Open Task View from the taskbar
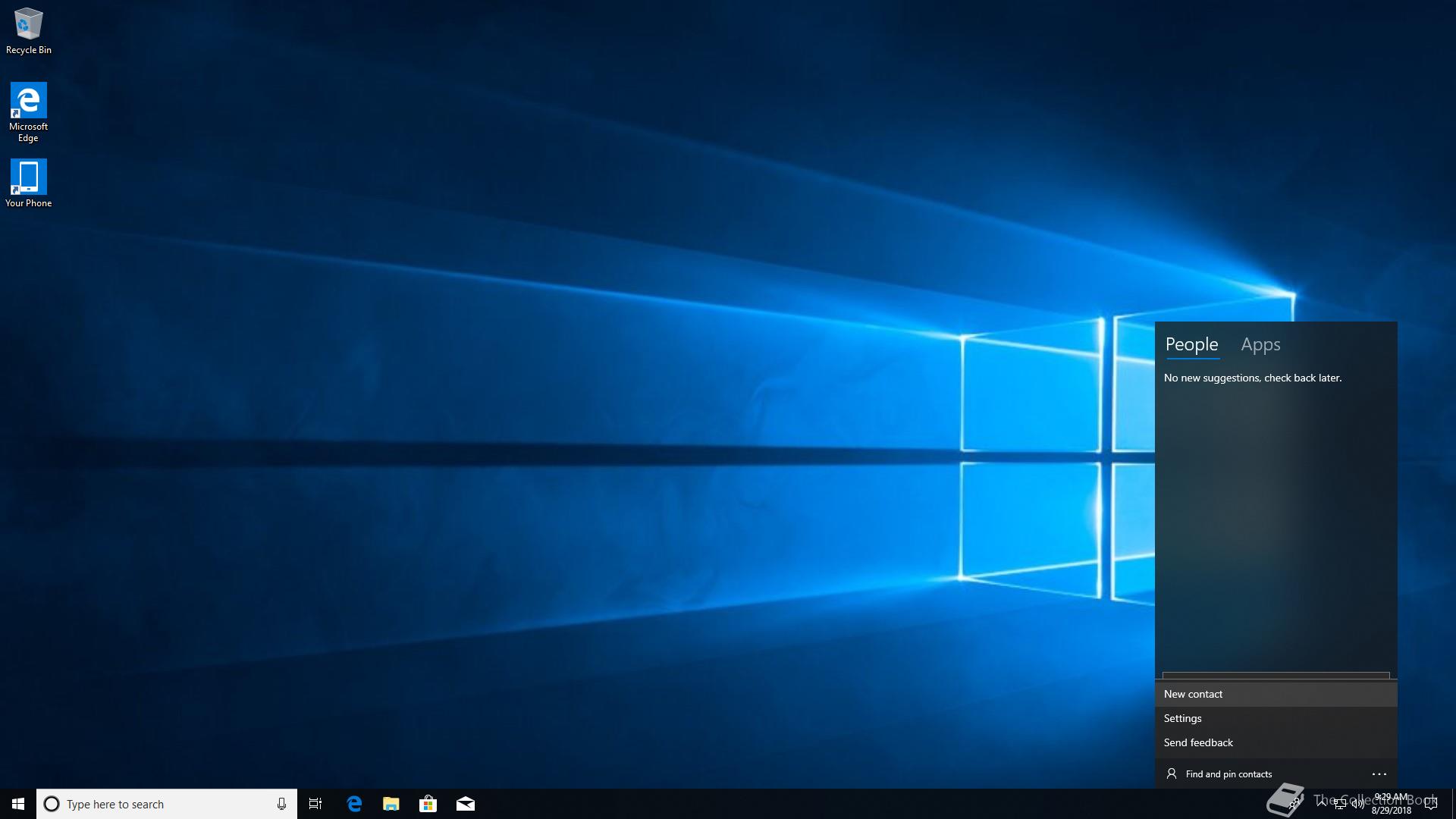The image size is (1456, 819). click(315, 804)
